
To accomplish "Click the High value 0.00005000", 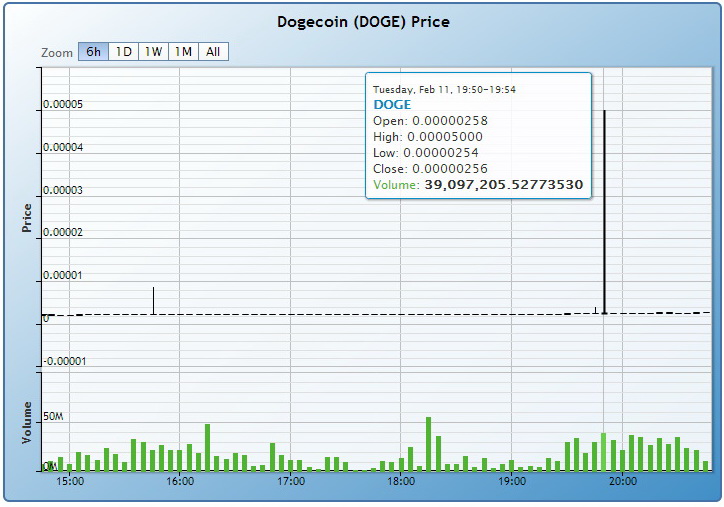I will (x=445, y=137).
